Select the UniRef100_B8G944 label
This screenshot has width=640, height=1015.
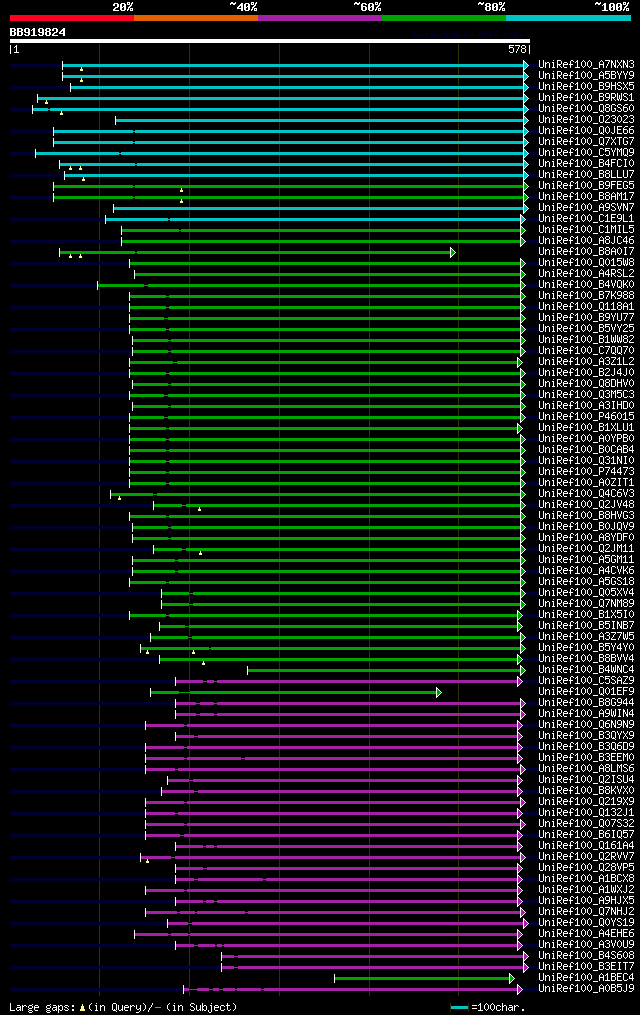586,703
